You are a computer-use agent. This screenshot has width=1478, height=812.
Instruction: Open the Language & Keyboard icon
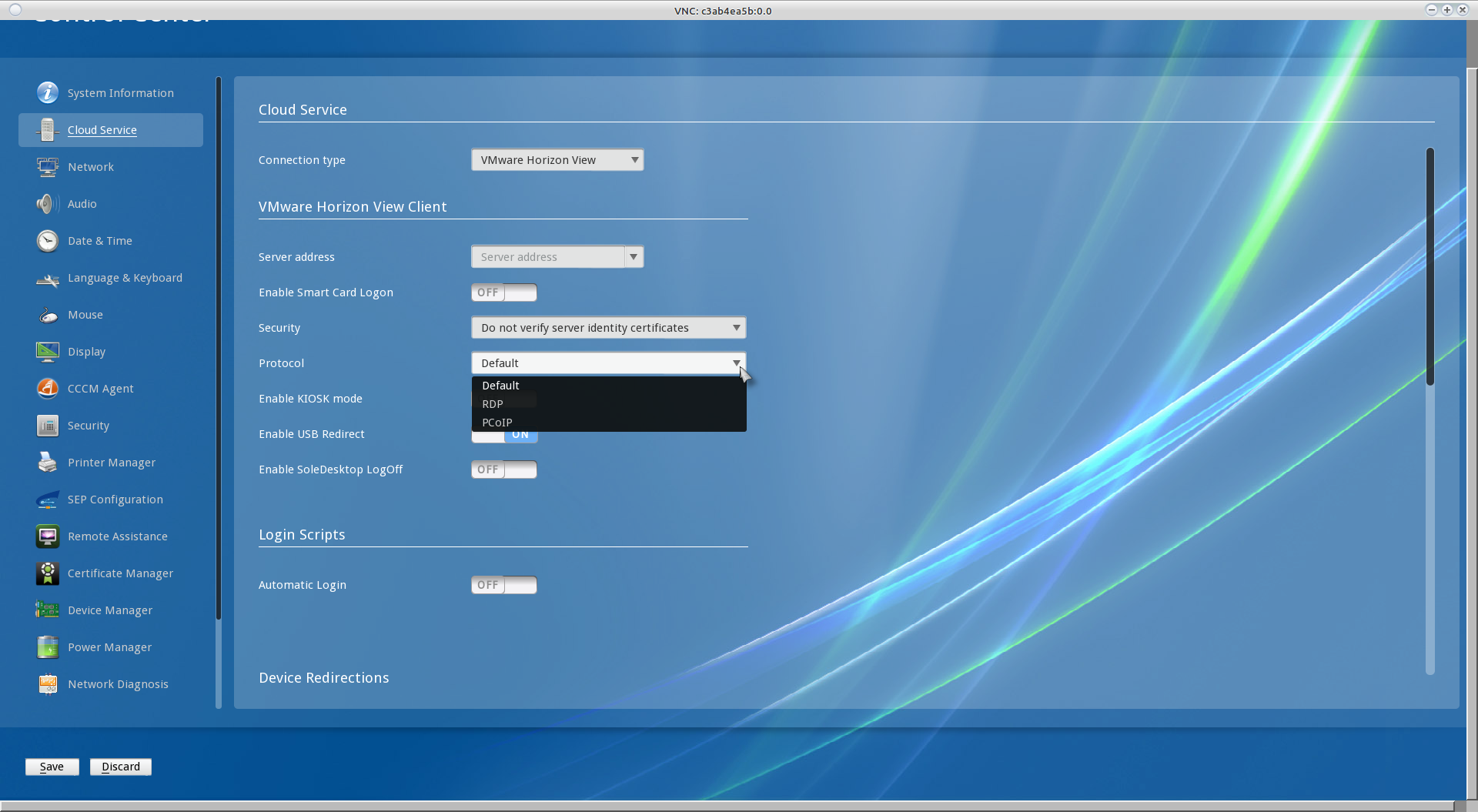click(48, 279)
